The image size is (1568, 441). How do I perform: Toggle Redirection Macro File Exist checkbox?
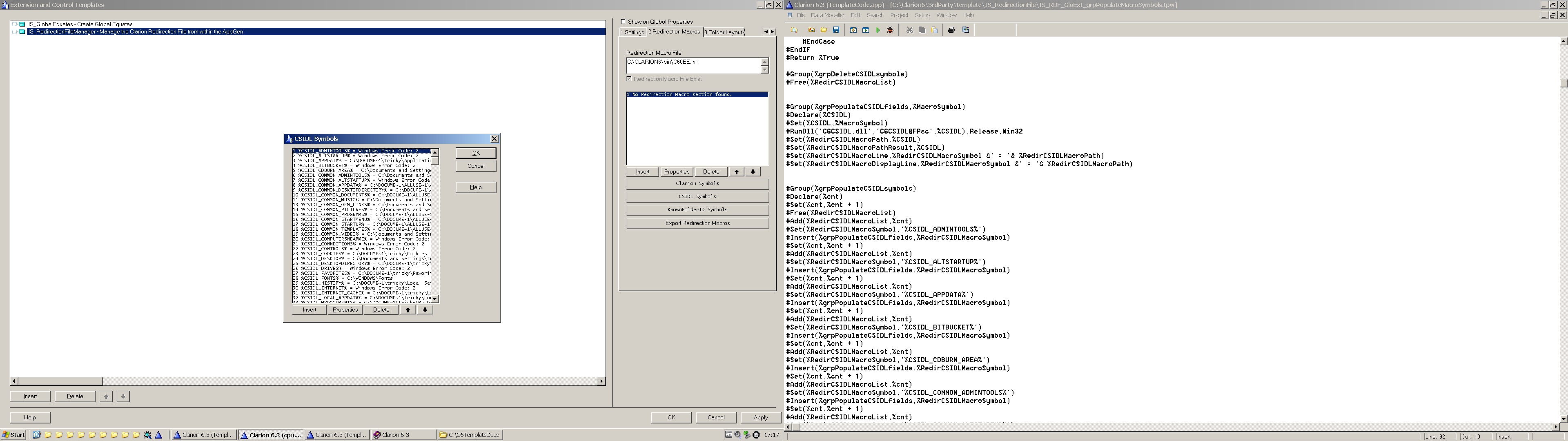[x=629, y=78]
